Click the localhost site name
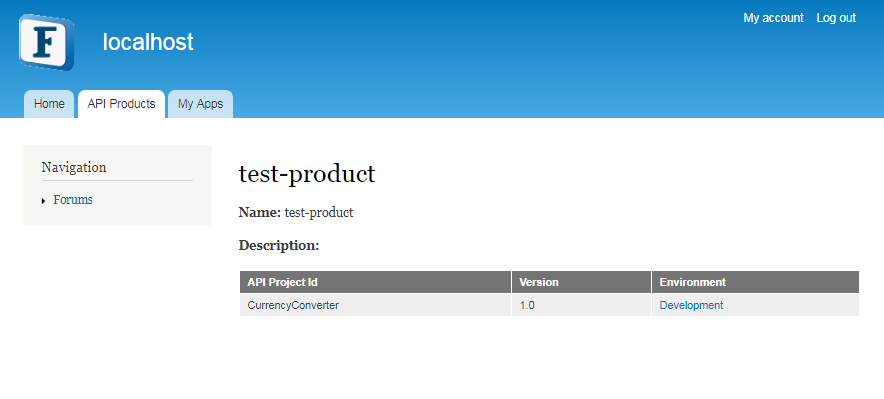 (148, 42)
